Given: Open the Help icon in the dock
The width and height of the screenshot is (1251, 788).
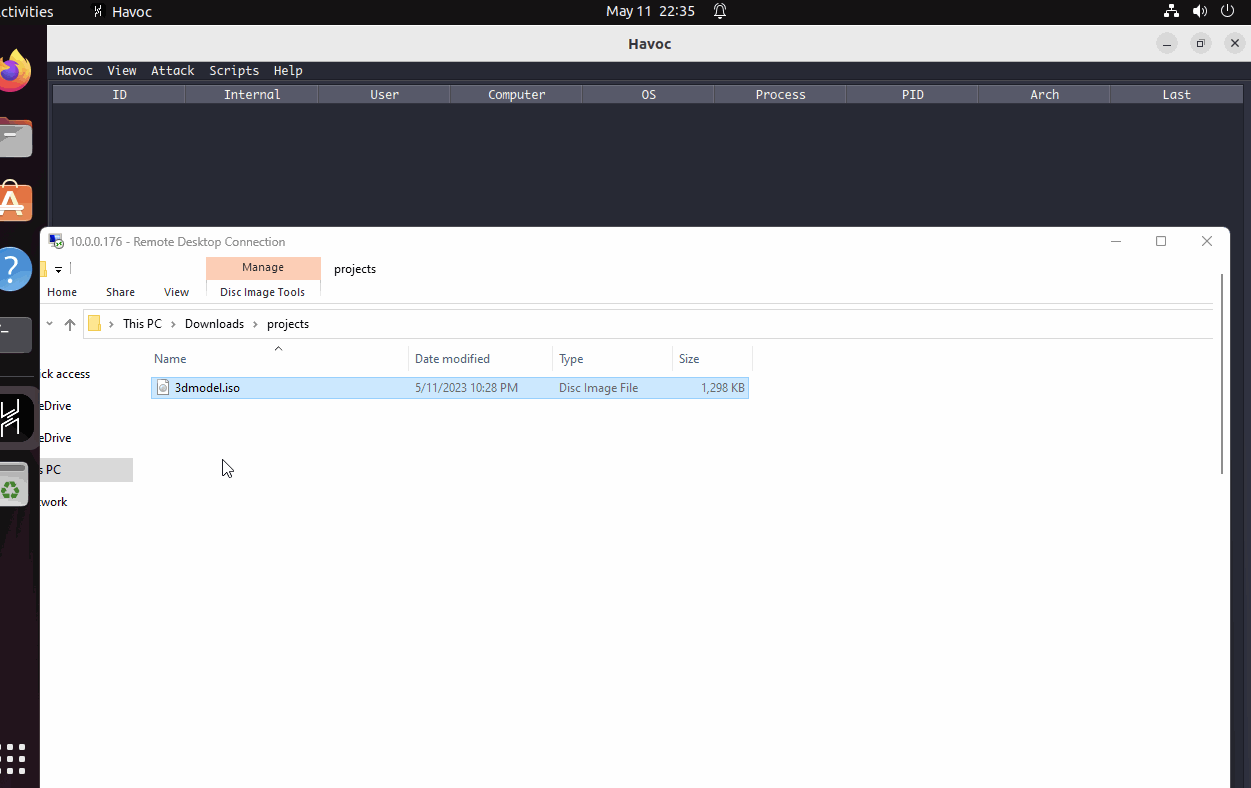Looking at the screenshot, I should point(14,268).
